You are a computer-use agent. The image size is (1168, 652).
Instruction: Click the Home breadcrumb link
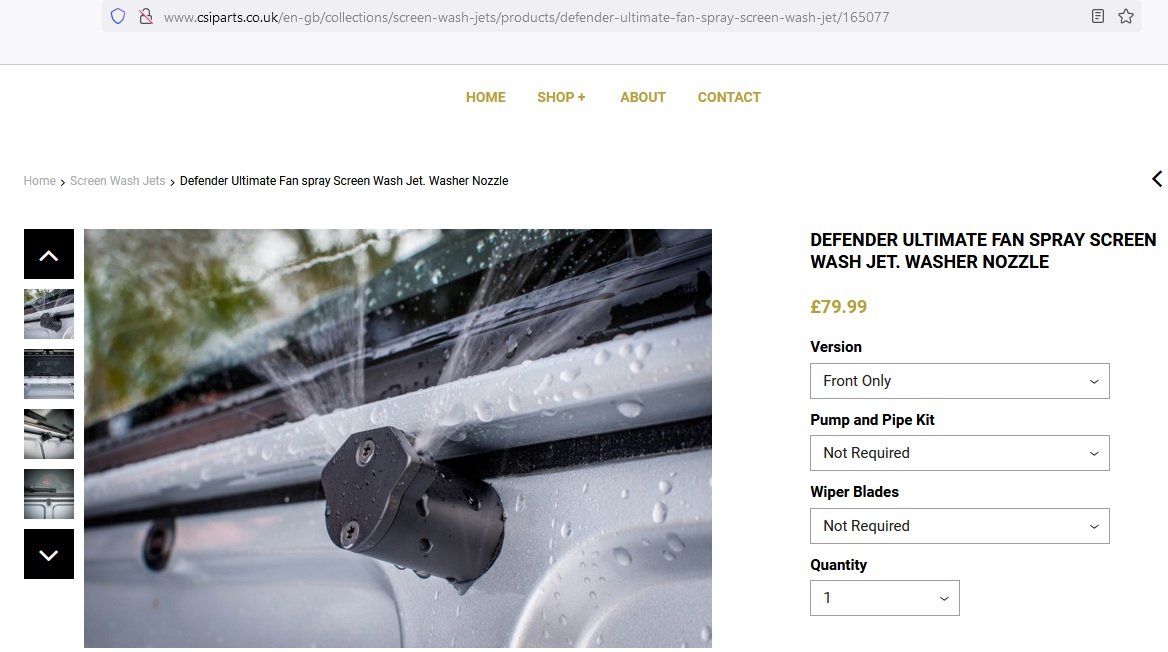[39, 181]
